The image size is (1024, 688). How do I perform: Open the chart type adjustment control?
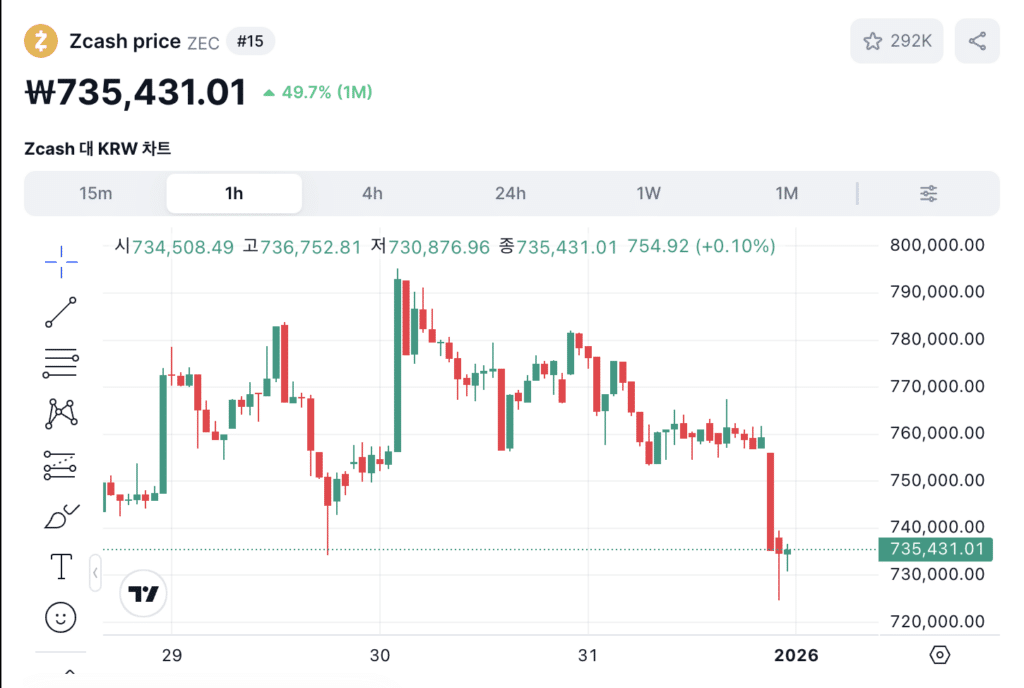928,193
